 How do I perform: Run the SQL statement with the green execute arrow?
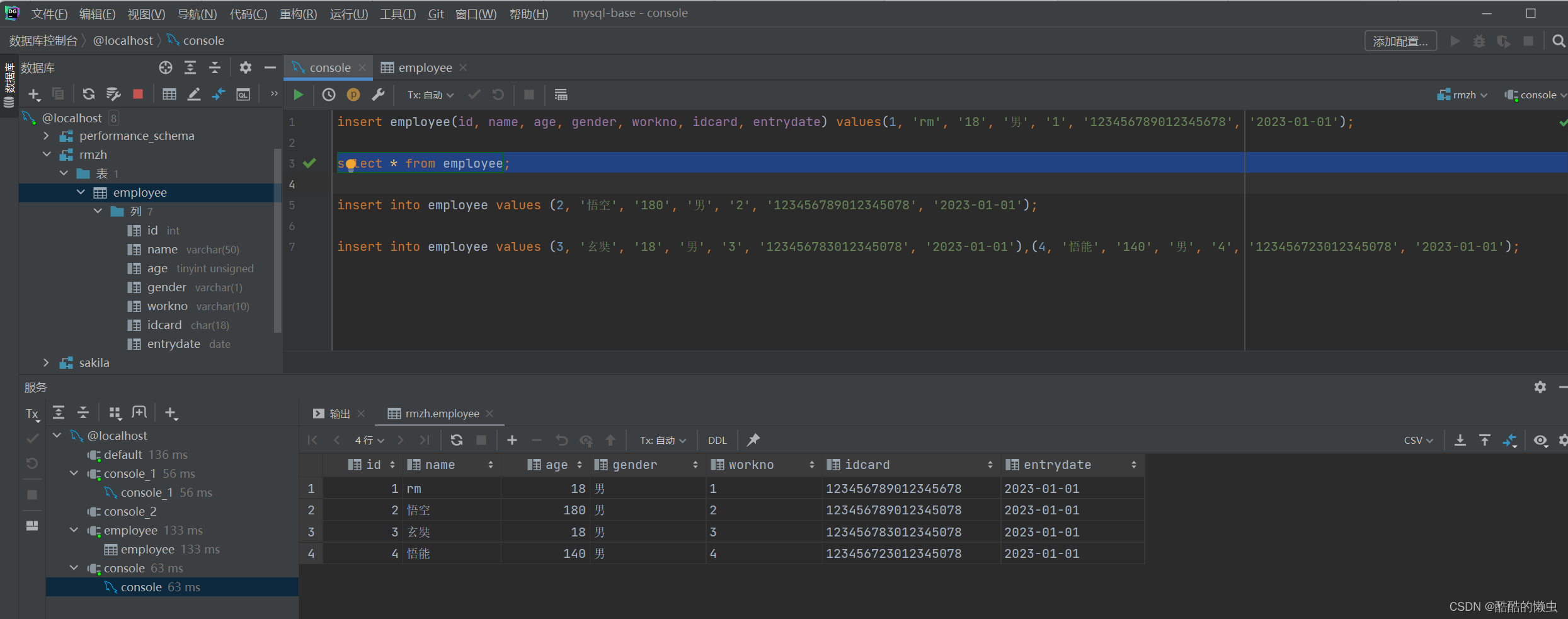coord(299,95)
